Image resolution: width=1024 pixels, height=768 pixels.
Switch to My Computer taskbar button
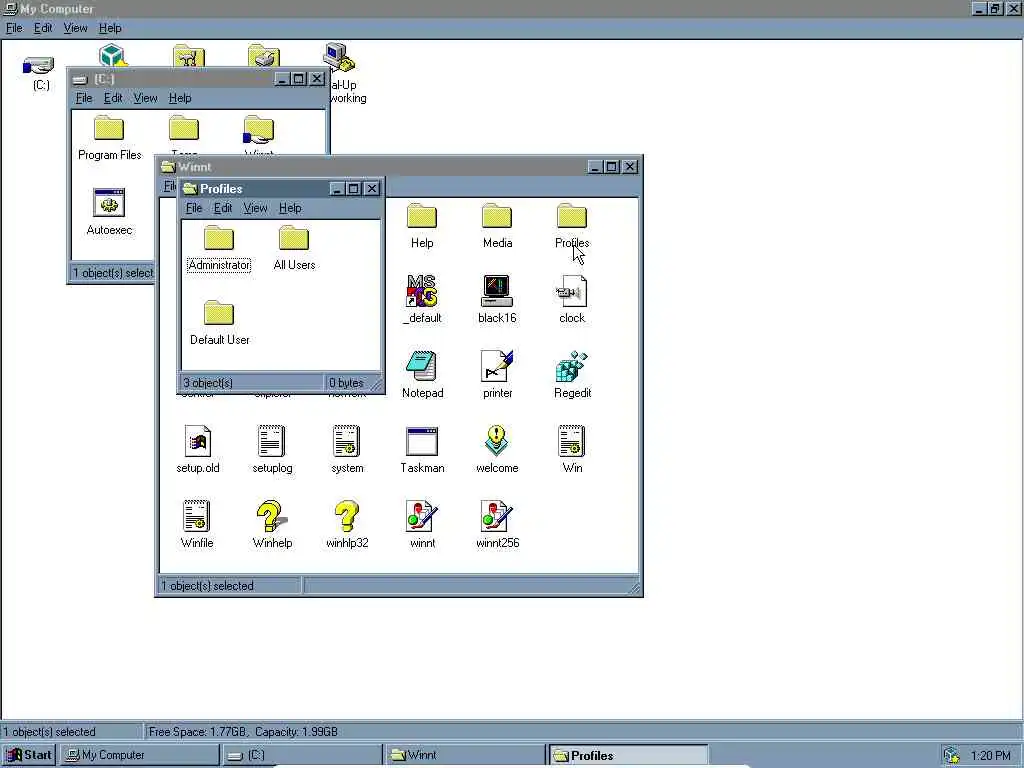click(x=139, y=755)
